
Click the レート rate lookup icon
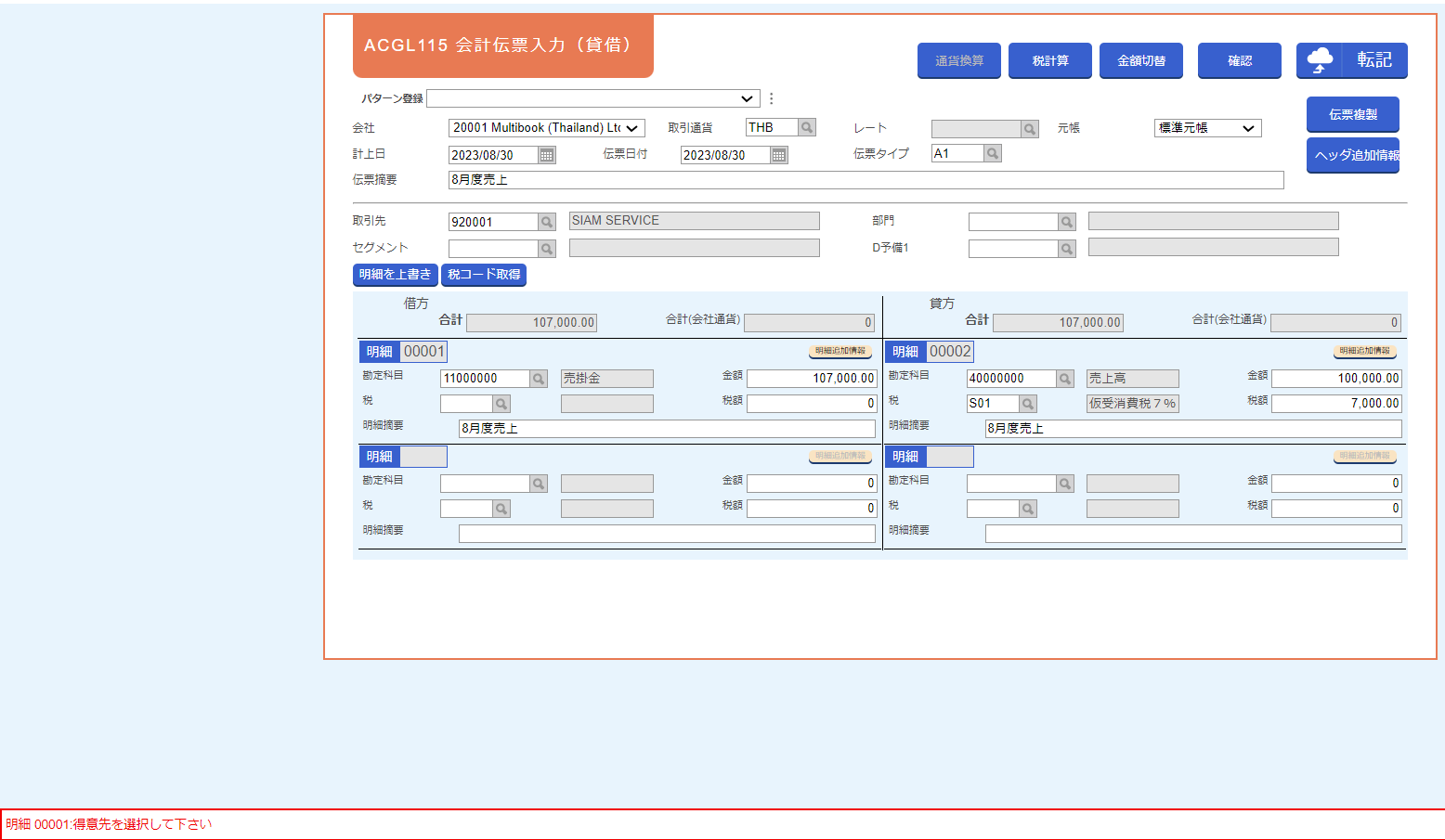pos(1029,129)
